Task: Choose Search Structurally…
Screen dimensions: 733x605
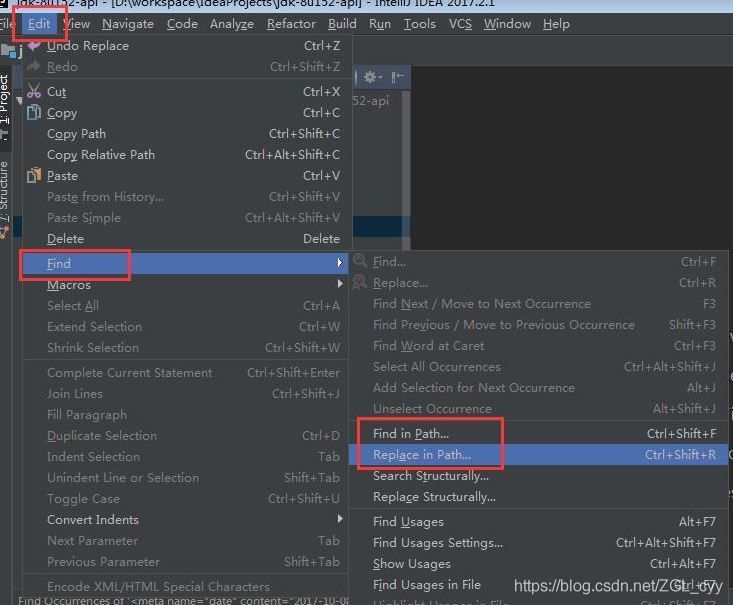Action: (539, 476)
